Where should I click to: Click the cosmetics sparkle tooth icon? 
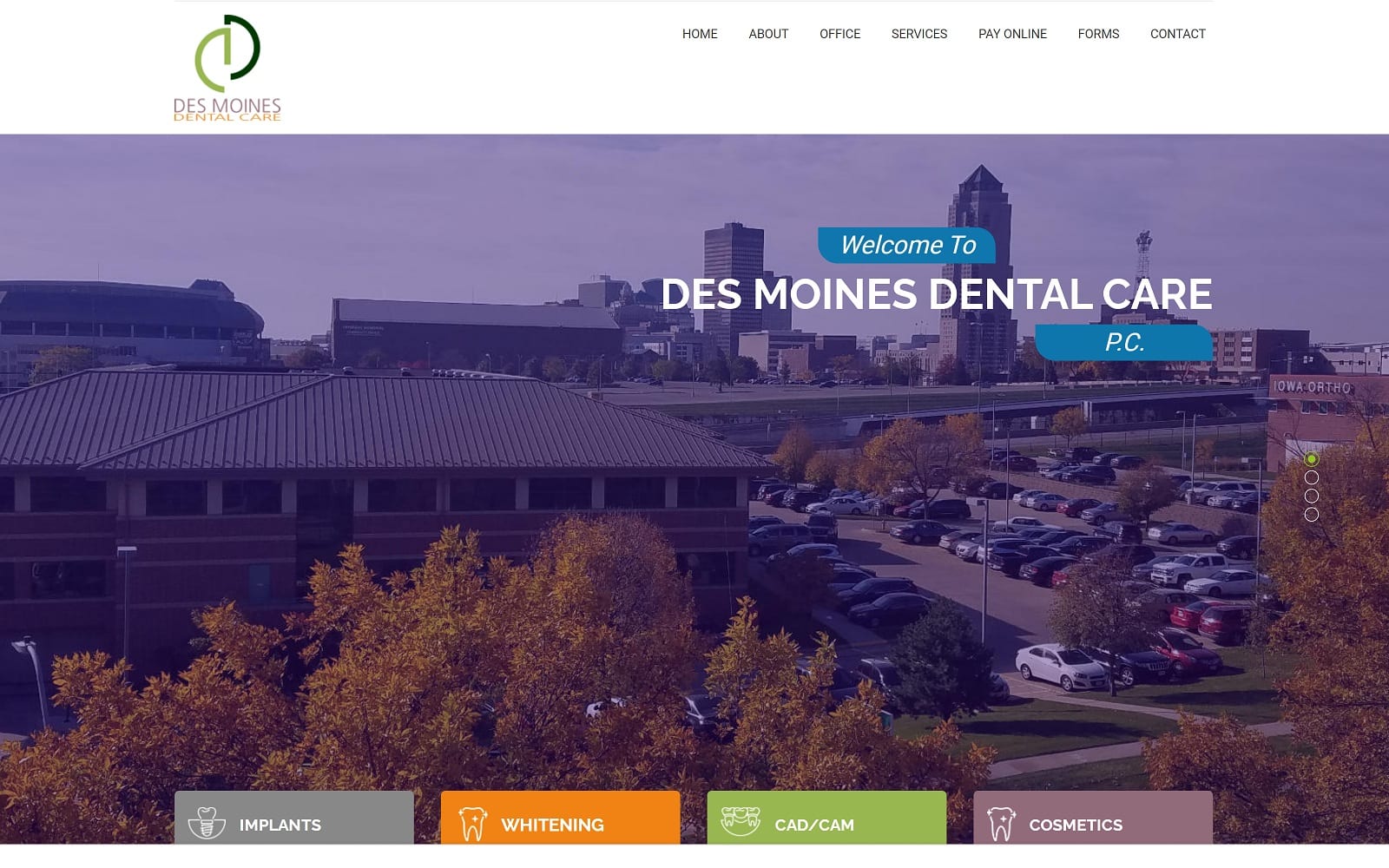tap(1001, 824)
